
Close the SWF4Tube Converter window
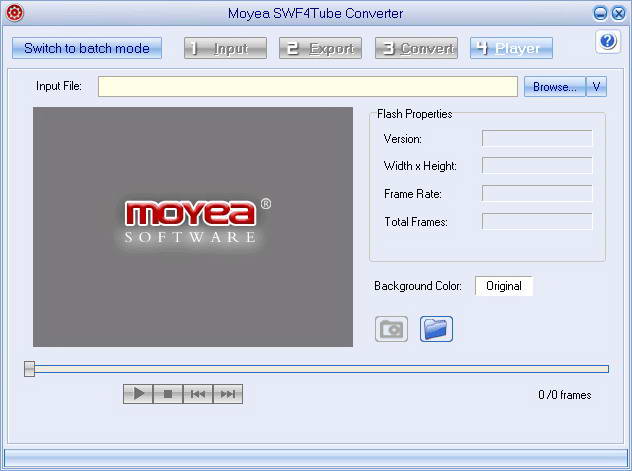(618, 13)
